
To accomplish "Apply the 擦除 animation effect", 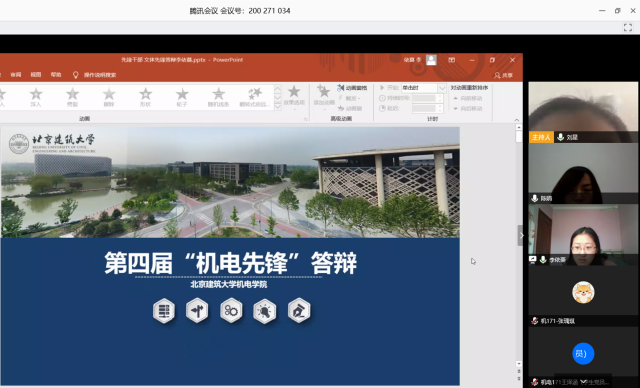I will click(109, 98).
